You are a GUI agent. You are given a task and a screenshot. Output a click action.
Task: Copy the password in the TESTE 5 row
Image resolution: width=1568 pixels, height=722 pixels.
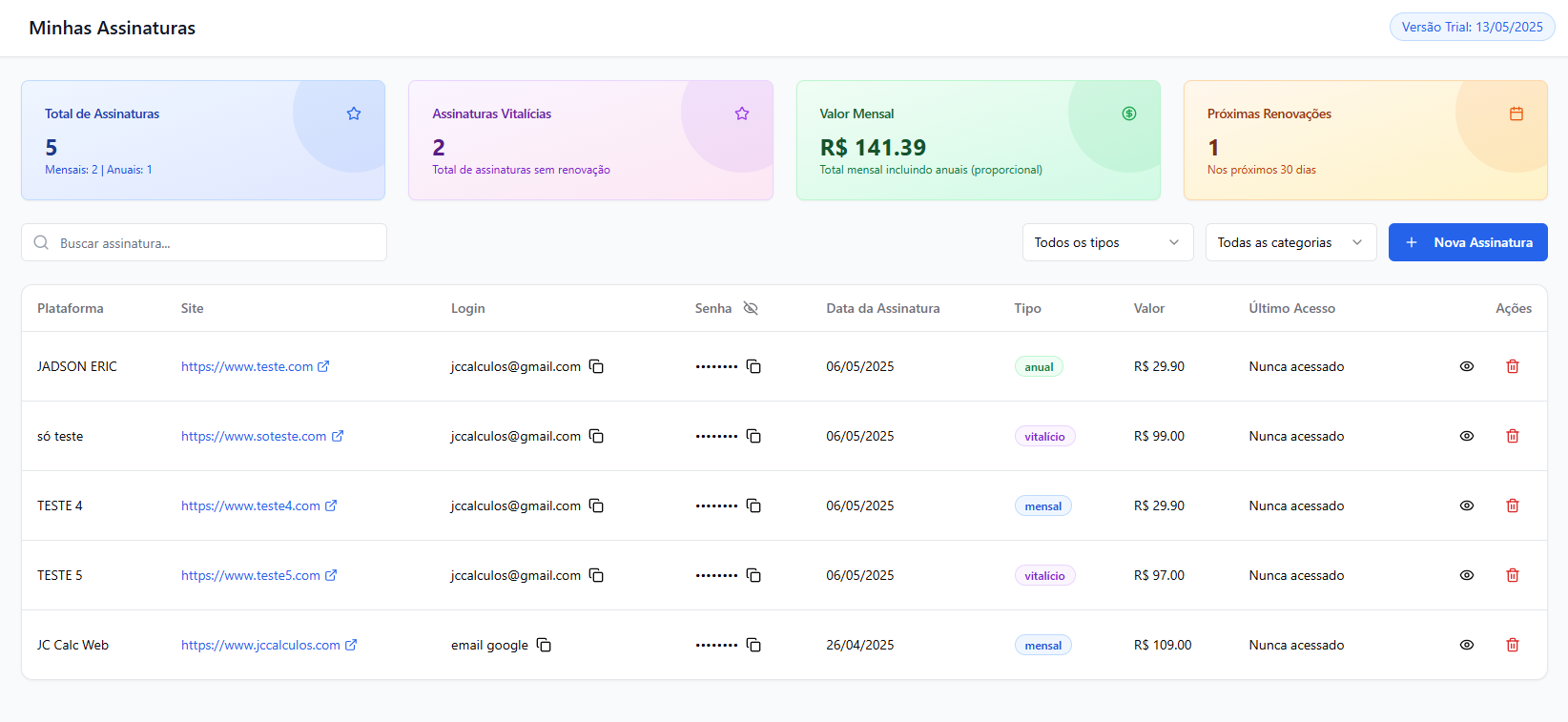(x=753, y=575)
